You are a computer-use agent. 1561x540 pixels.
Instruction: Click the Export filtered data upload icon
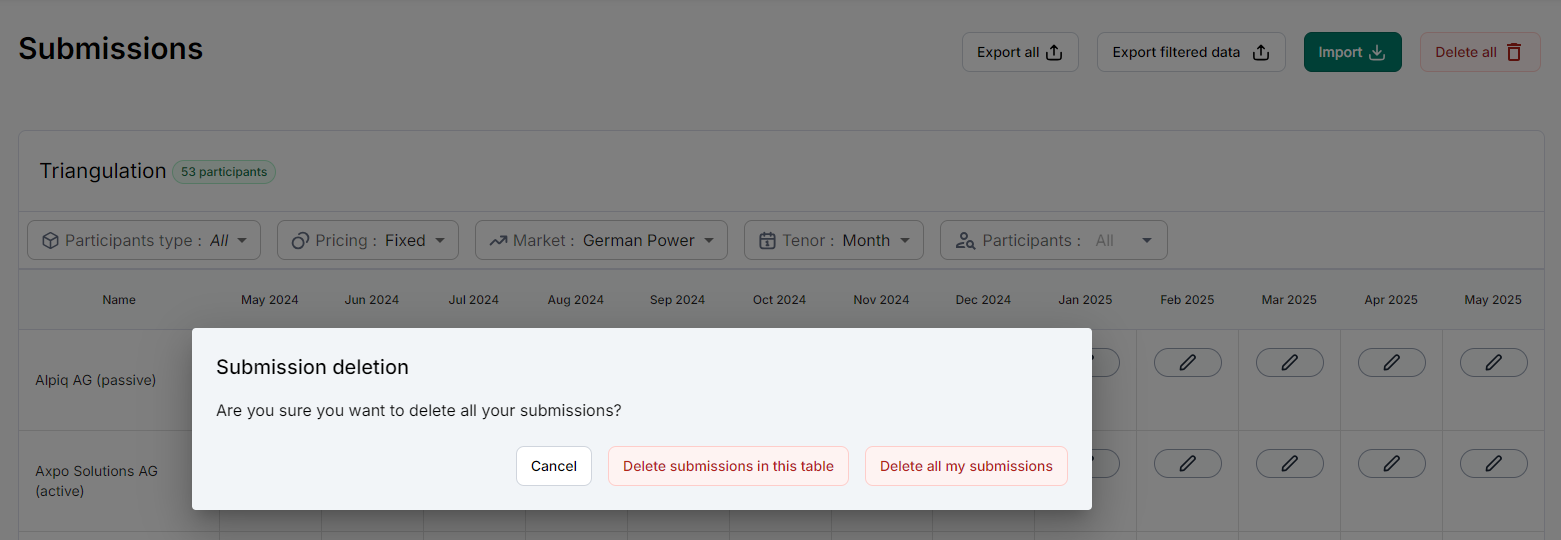coord(1261,52)
